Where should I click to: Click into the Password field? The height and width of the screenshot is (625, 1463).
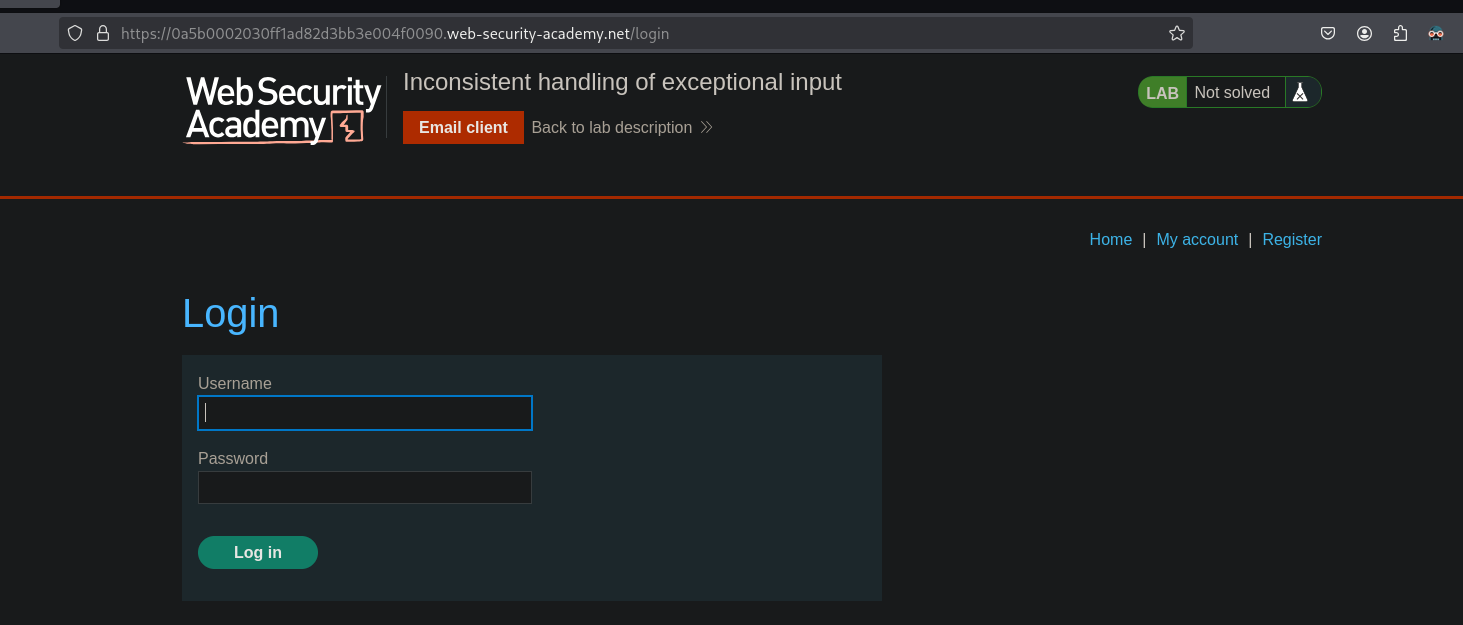365,488
